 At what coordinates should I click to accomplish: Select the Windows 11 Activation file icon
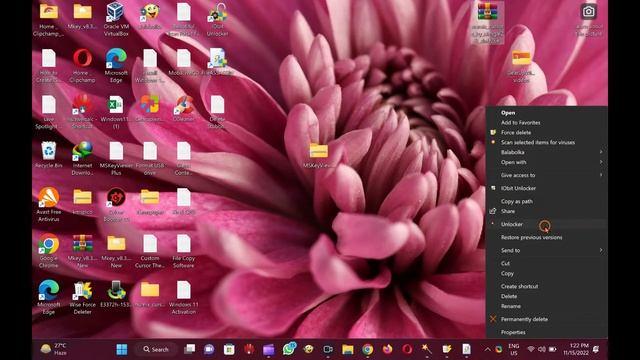184,297
